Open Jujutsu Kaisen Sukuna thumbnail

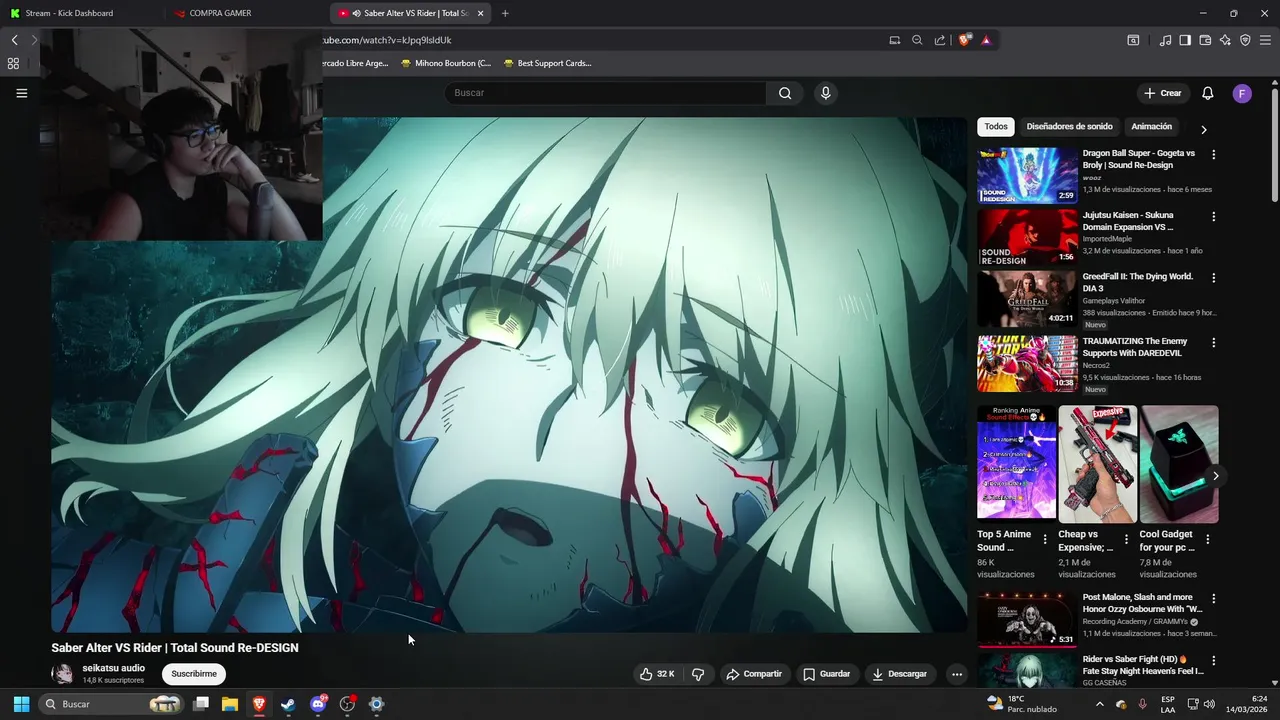coord(1027,237)
